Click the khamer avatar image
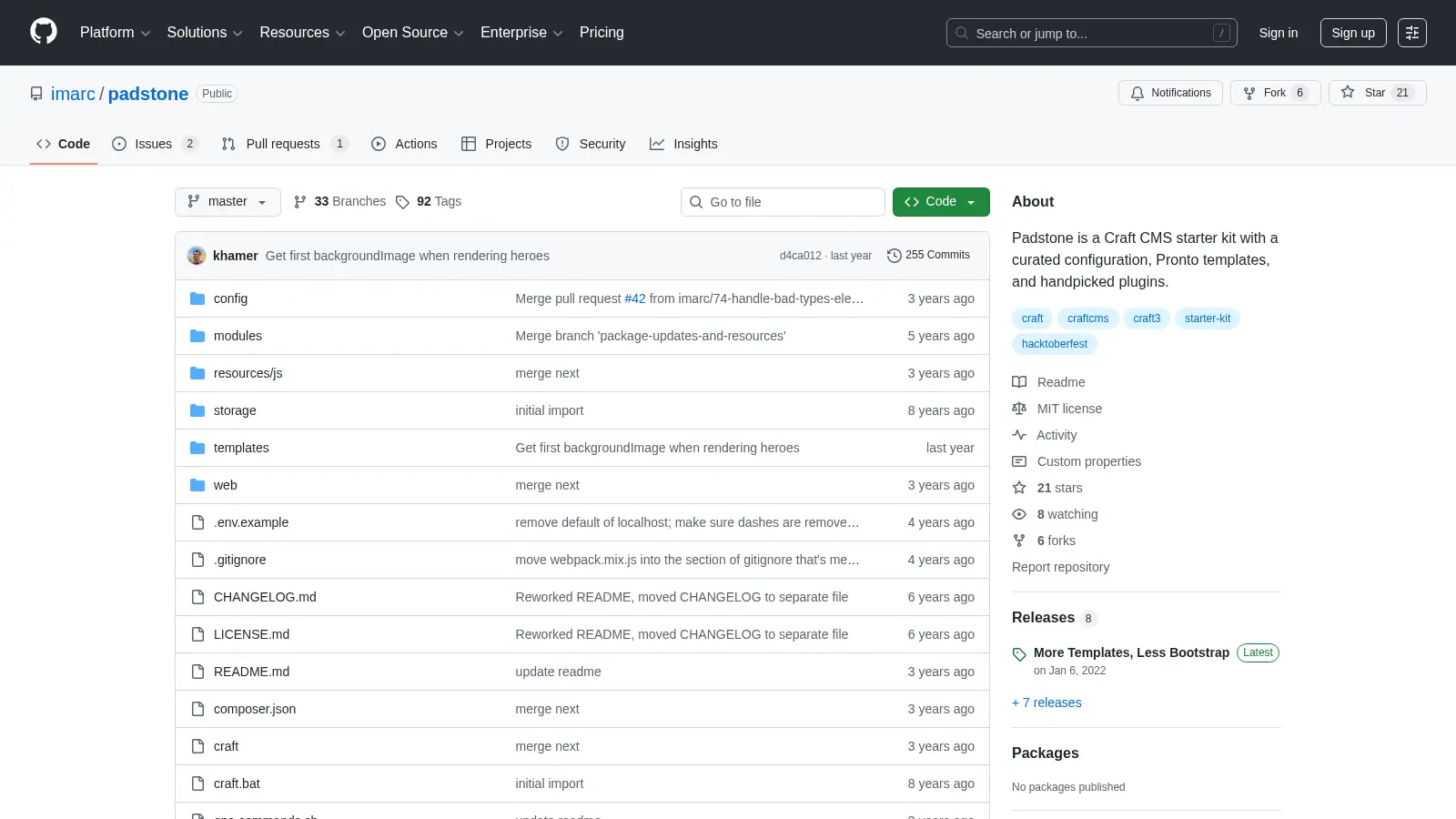The image size is (1456, 819). click(x=197, y=256)
